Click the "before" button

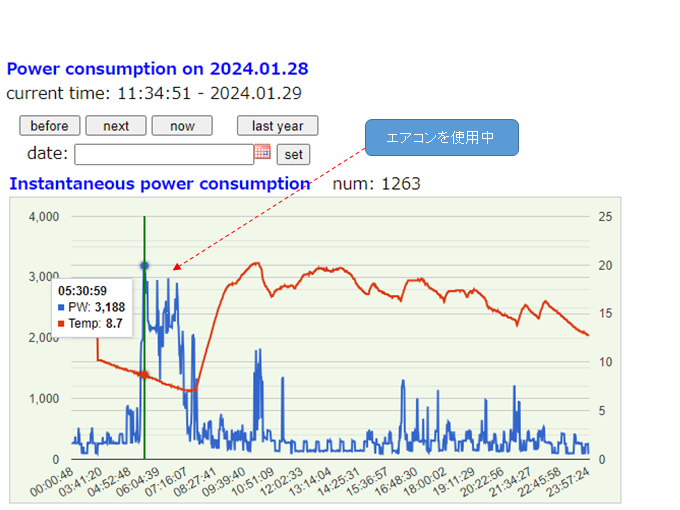[x=49, y=126]
